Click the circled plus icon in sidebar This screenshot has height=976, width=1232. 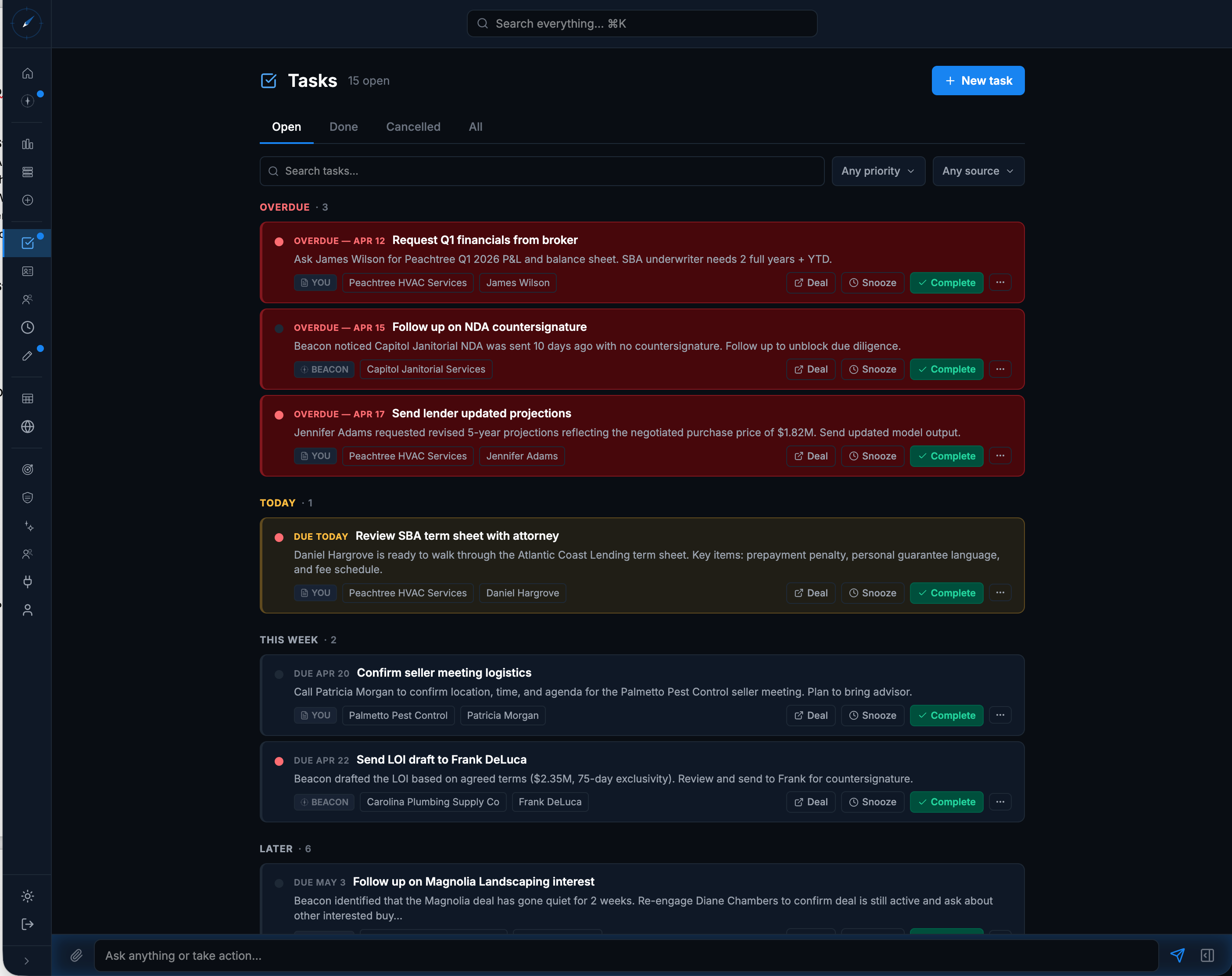(27, 200)
